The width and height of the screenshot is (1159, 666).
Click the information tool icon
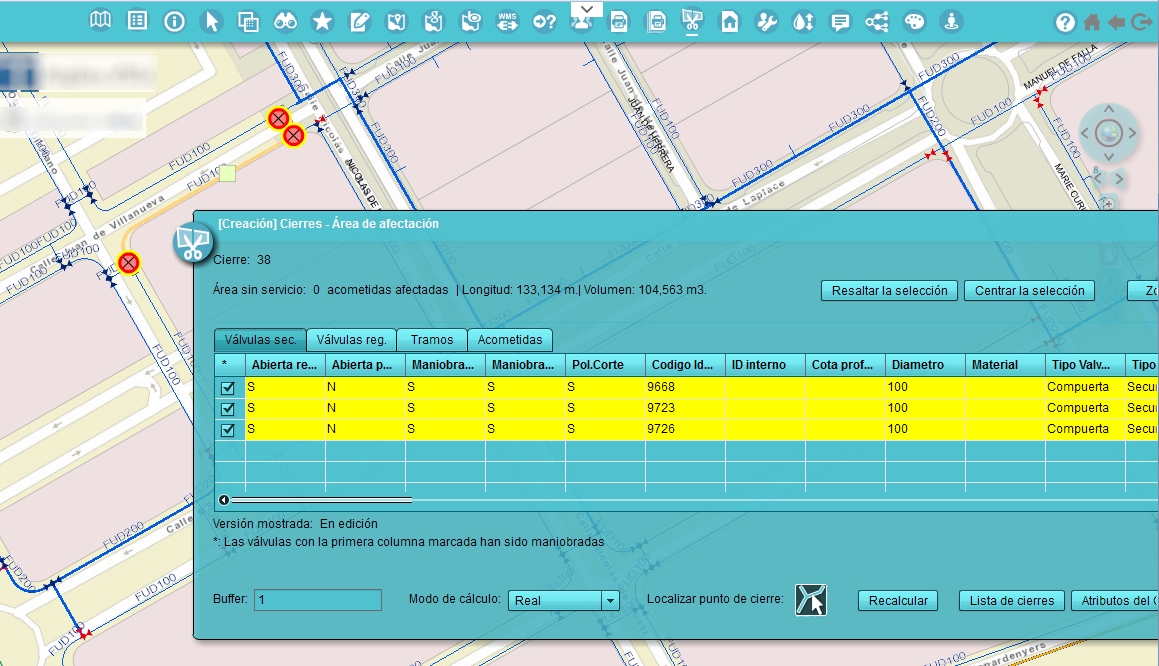click(x=174, y=21)
